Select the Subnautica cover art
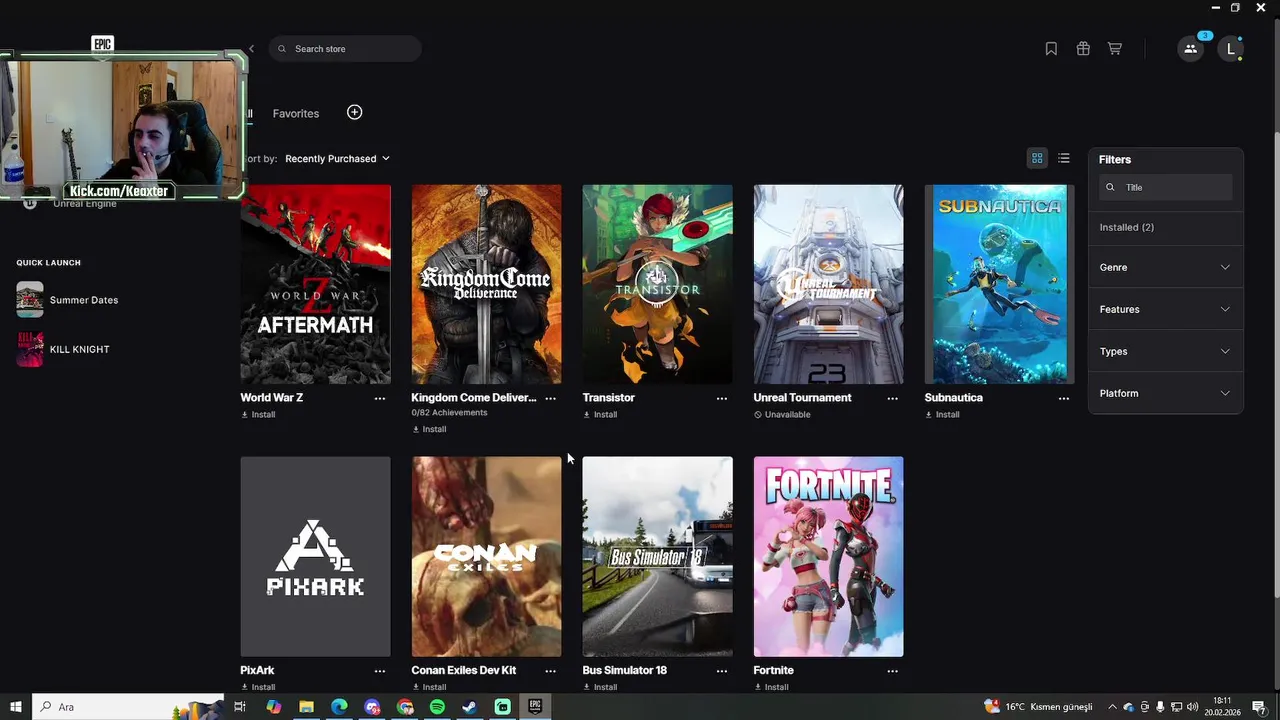Viewport: 1280px width, 720px height. click(x=999, y=284)
